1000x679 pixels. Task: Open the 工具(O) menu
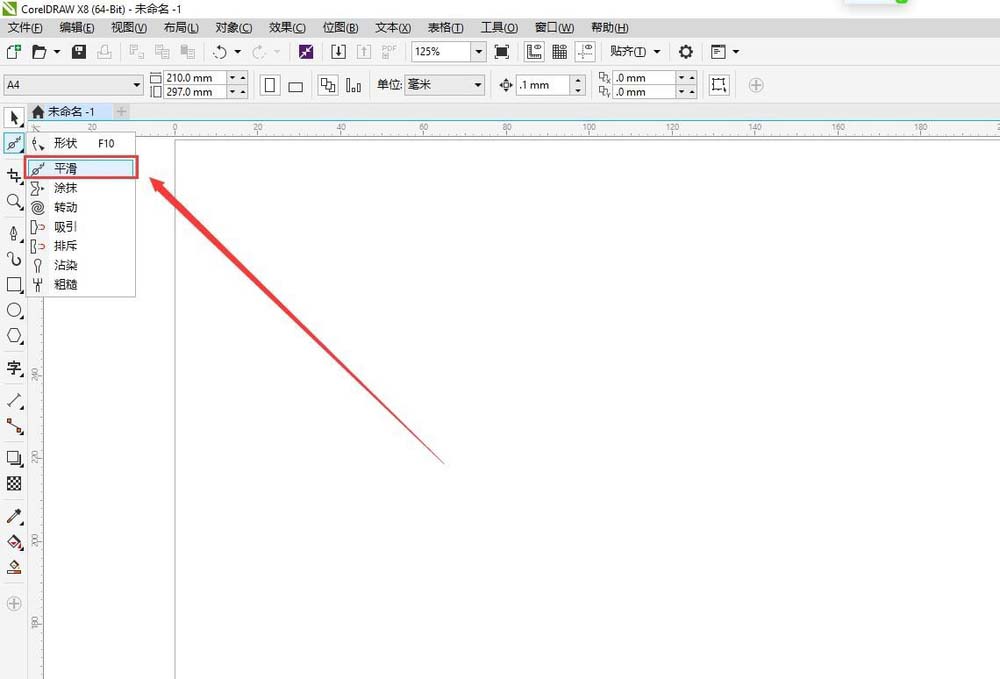(x=499, y=27)
